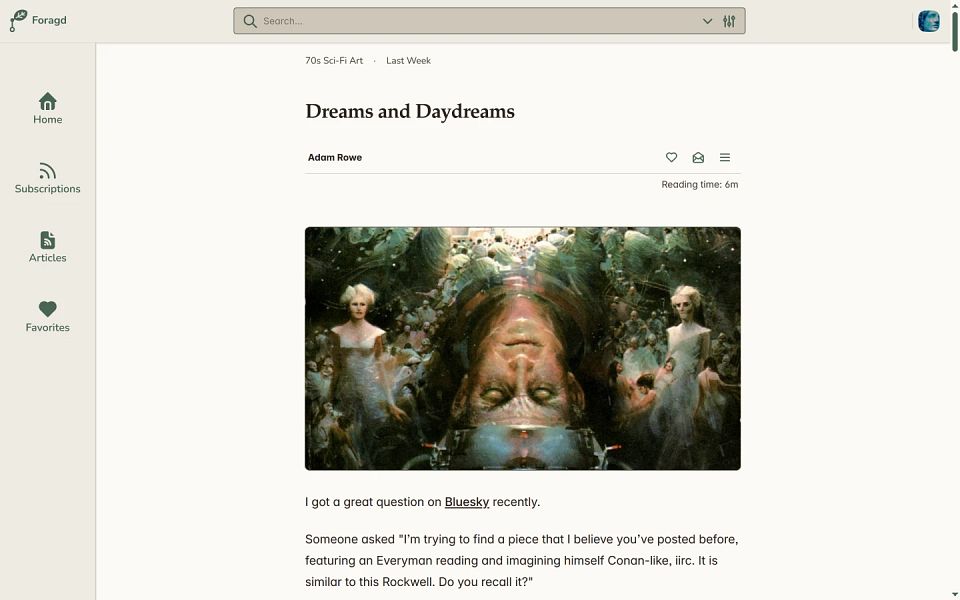
Task: Open the user profile avatar
Action: [929, 21]
